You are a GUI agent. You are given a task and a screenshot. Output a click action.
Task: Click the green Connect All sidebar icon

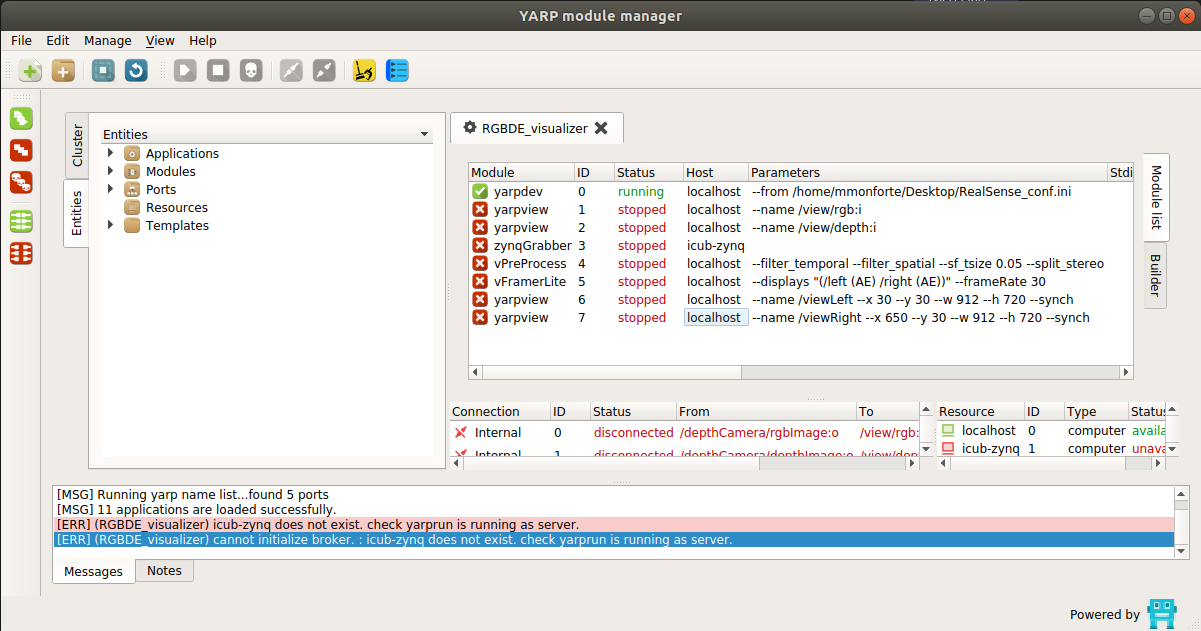(21, 221)
